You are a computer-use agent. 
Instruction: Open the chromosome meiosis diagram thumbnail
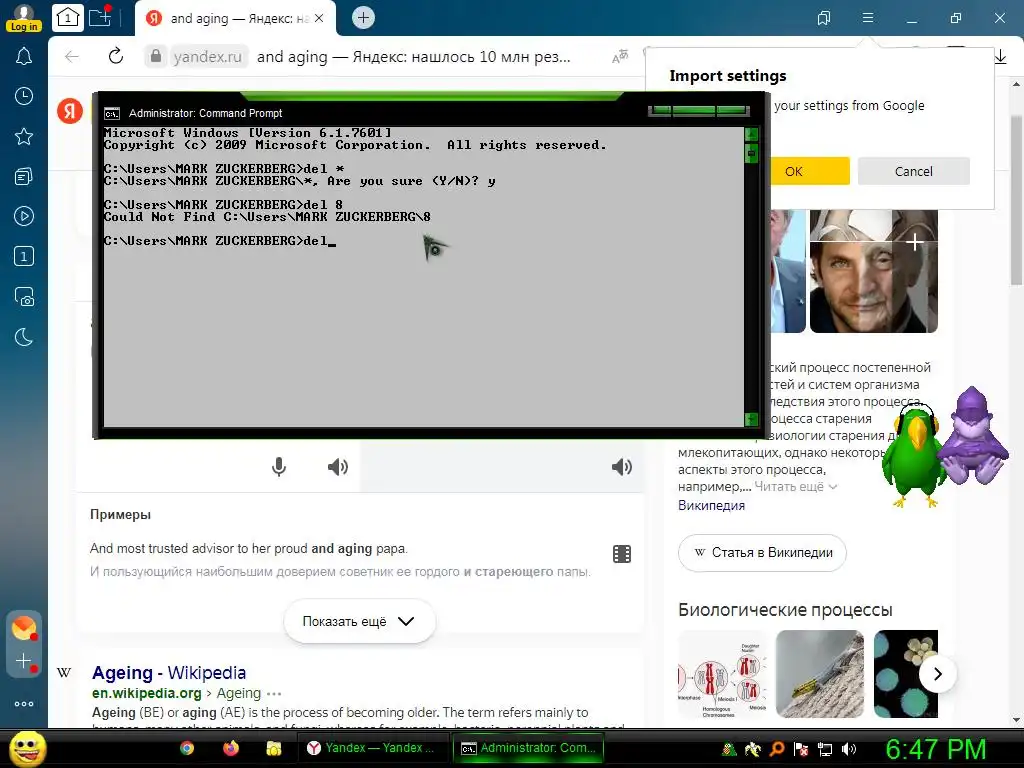(722, 674)
